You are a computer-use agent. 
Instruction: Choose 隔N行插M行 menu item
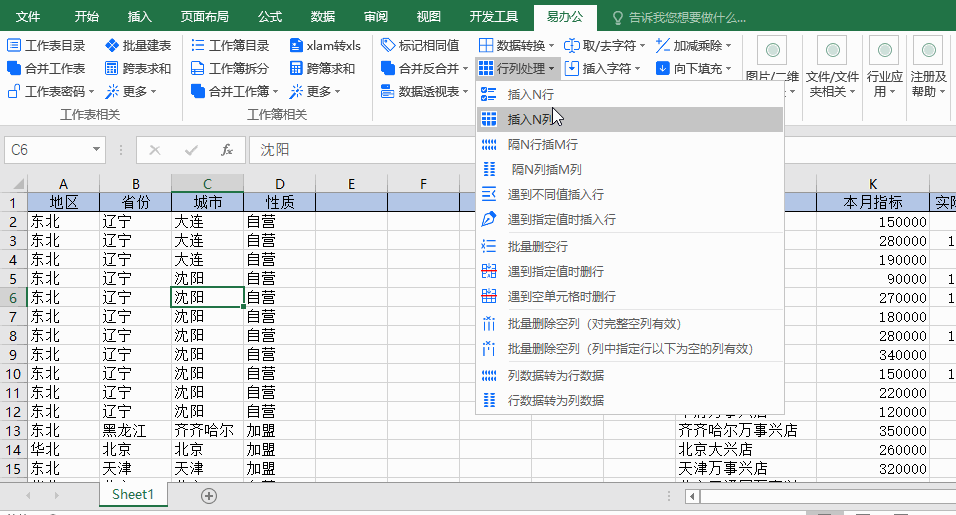coord(630,144)
